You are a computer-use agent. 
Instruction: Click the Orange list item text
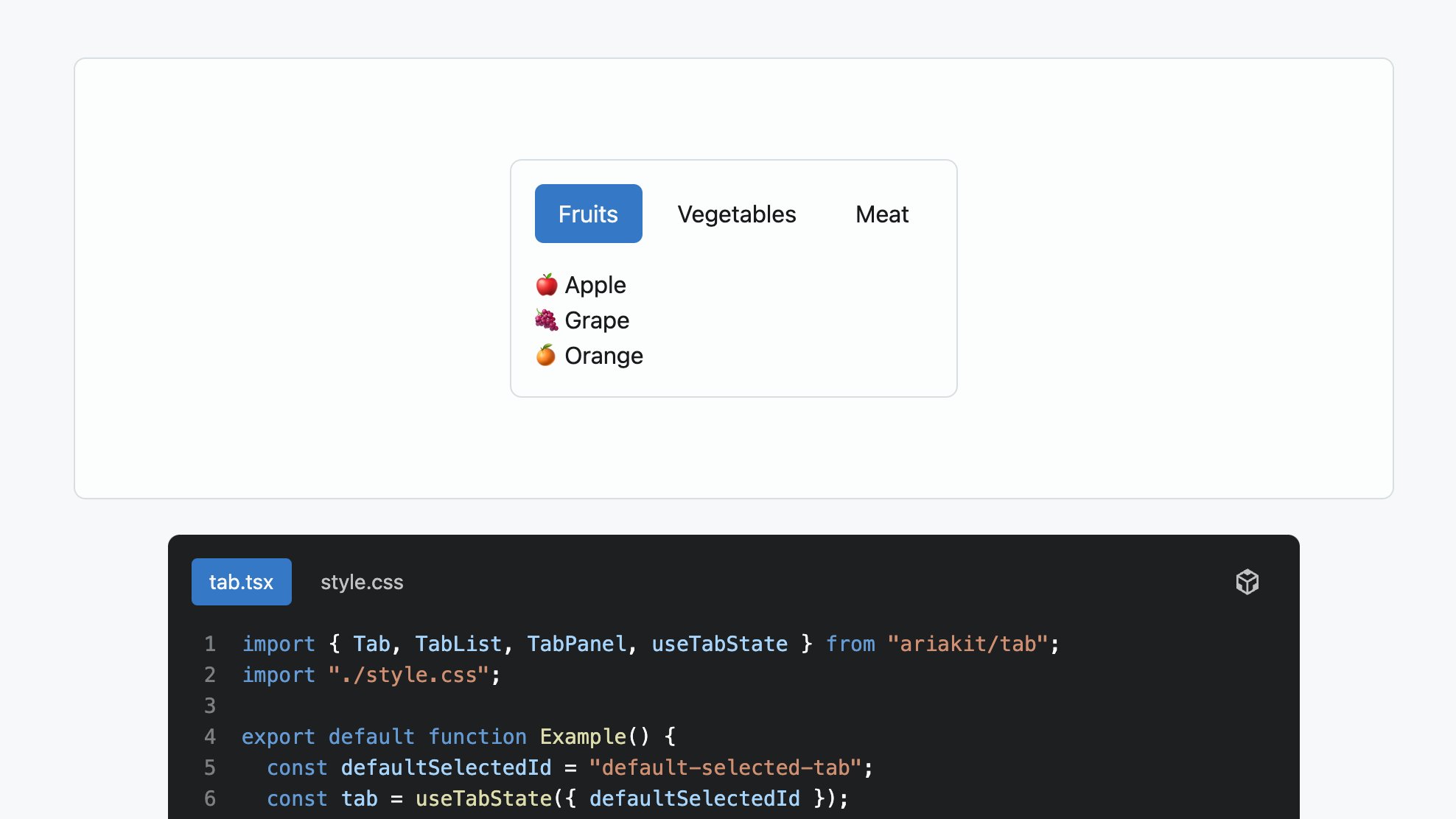[x=603, y=356]
